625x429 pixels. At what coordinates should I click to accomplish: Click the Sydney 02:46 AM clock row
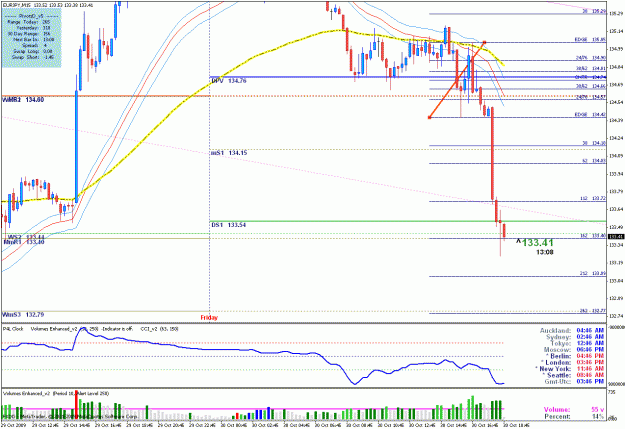(x=574, y=337)
